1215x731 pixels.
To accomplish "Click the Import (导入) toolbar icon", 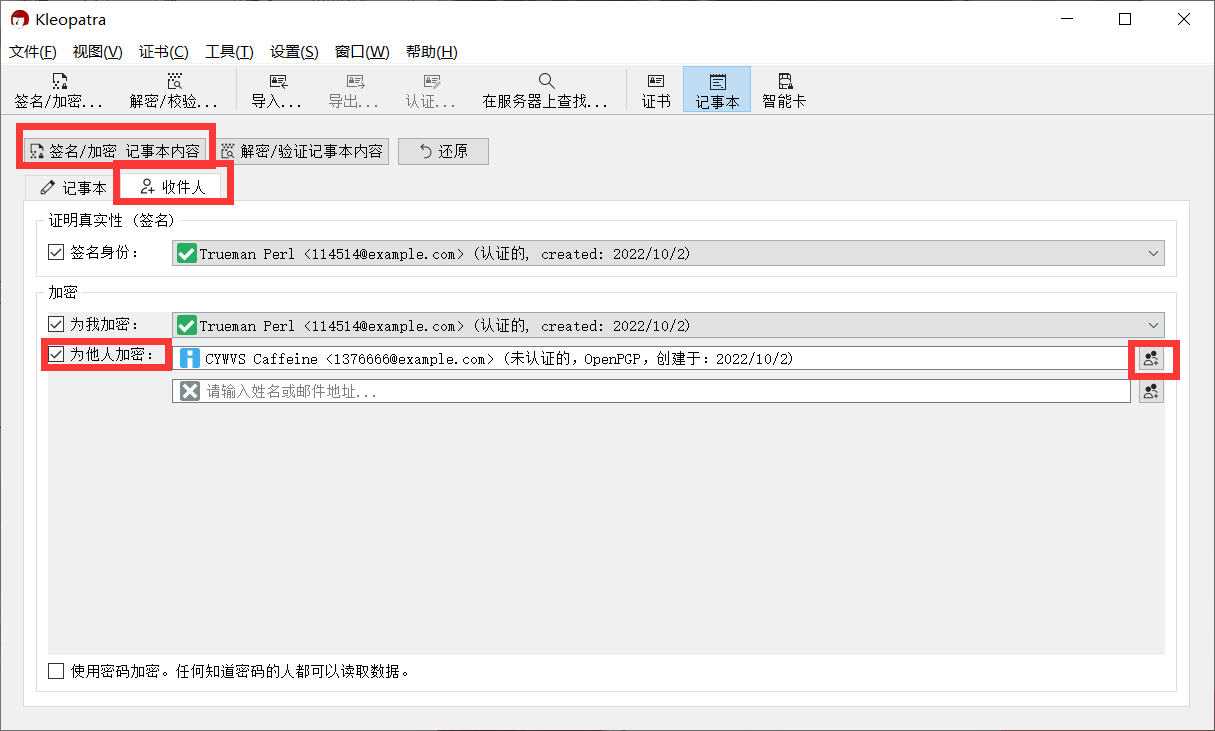I will pos(276,89).
